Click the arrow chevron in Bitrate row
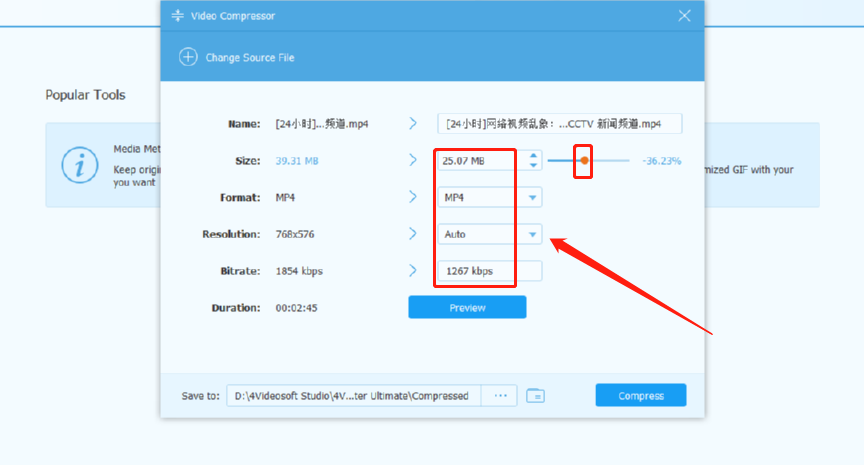 pyautogui.click(x=412, y=270)
